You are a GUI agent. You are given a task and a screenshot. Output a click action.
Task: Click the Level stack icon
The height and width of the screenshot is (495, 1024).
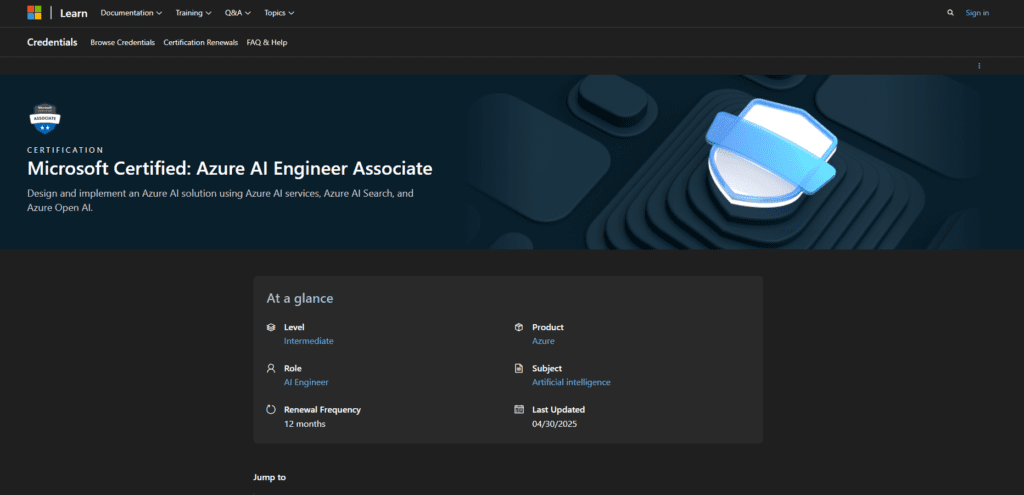tap(271, 327)
